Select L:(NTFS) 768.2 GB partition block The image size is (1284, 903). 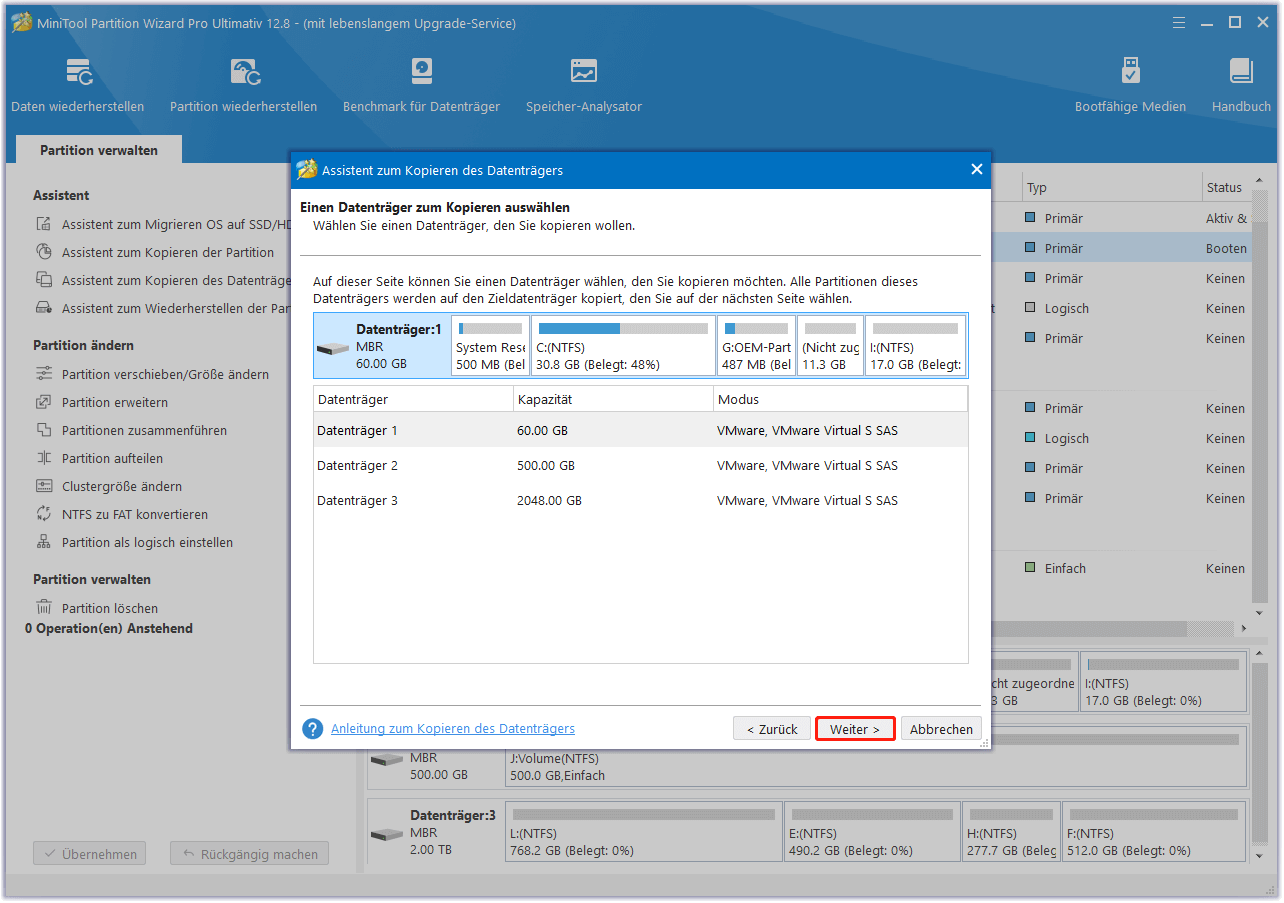click(x=643, y=831)
